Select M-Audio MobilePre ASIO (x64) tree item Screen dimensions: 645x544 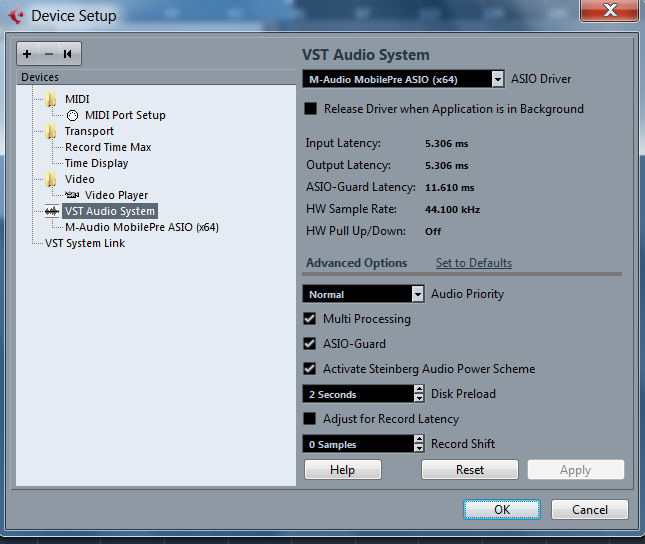142,227
